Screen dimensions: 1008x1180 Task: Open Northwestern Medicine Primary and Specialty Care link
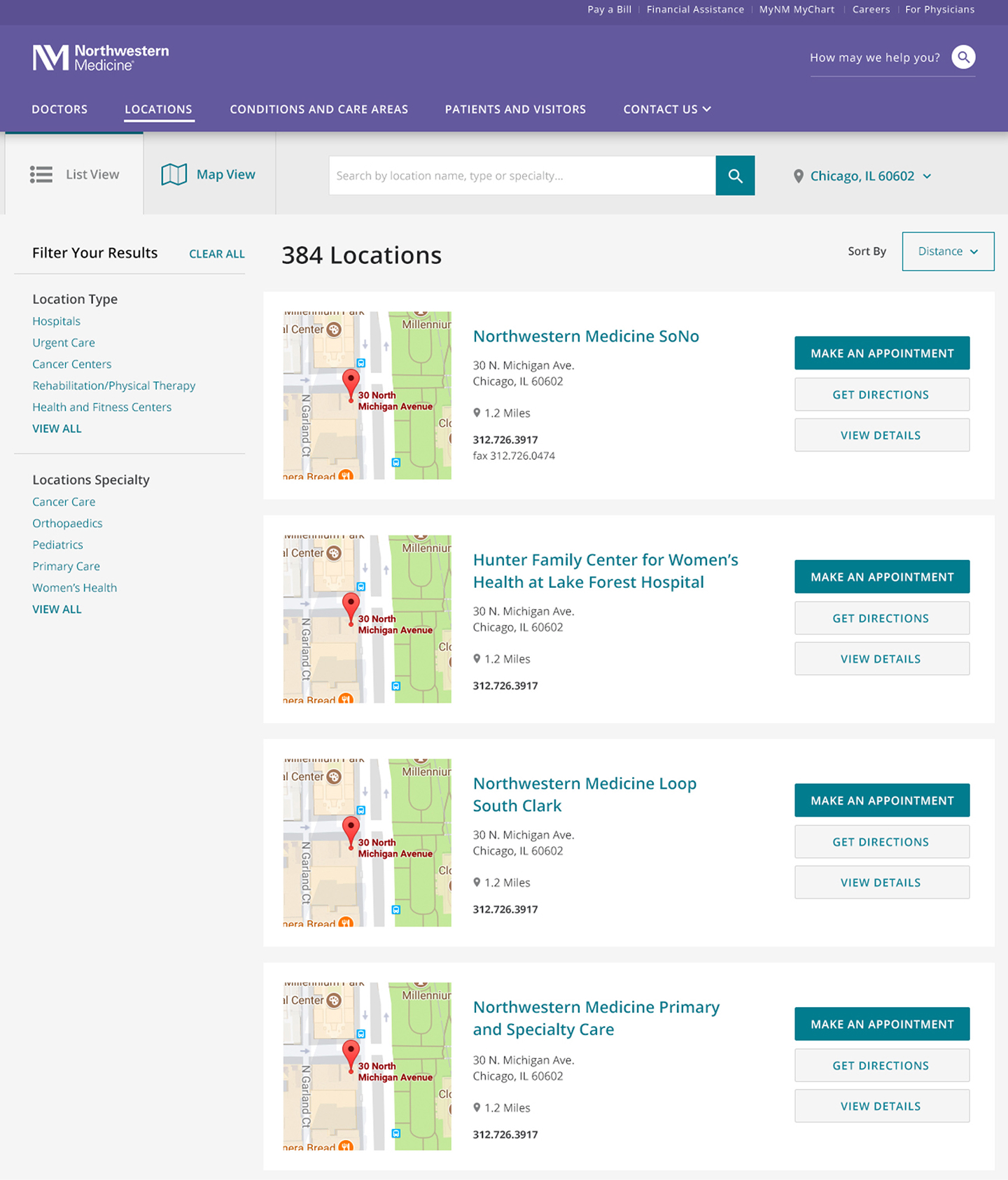[x=596, y=1018]
